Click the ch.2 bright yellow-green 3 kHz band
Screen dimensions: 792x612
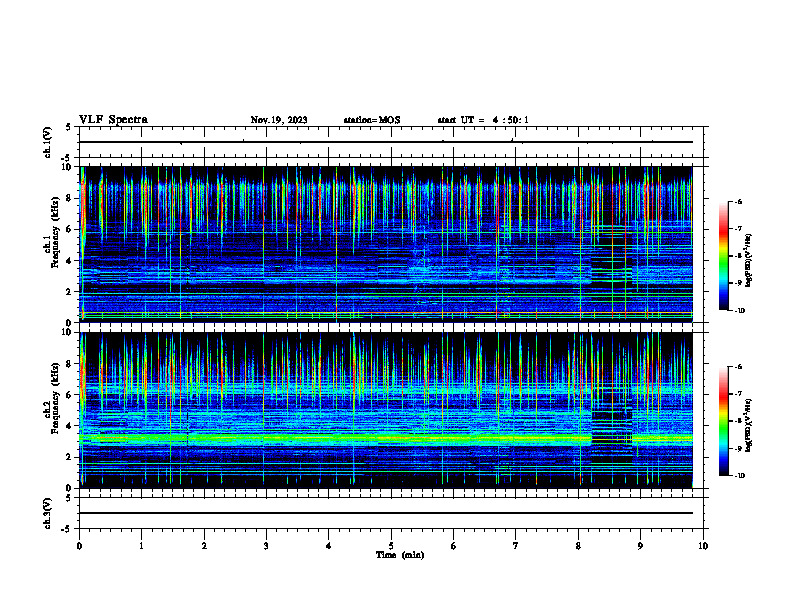(x=386, y=438)
